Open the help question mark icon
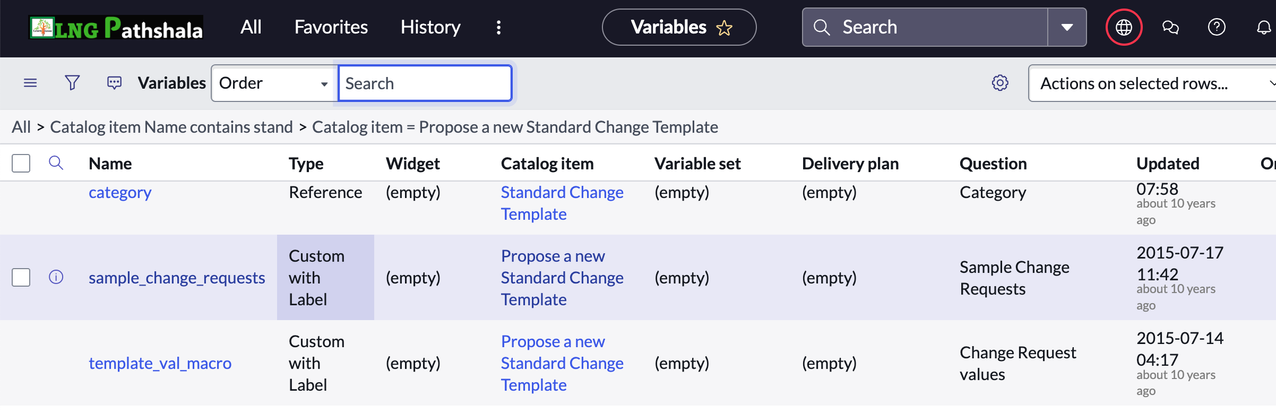The height and width of the screenshot is (412, 1276). (x=1217, y=28)
